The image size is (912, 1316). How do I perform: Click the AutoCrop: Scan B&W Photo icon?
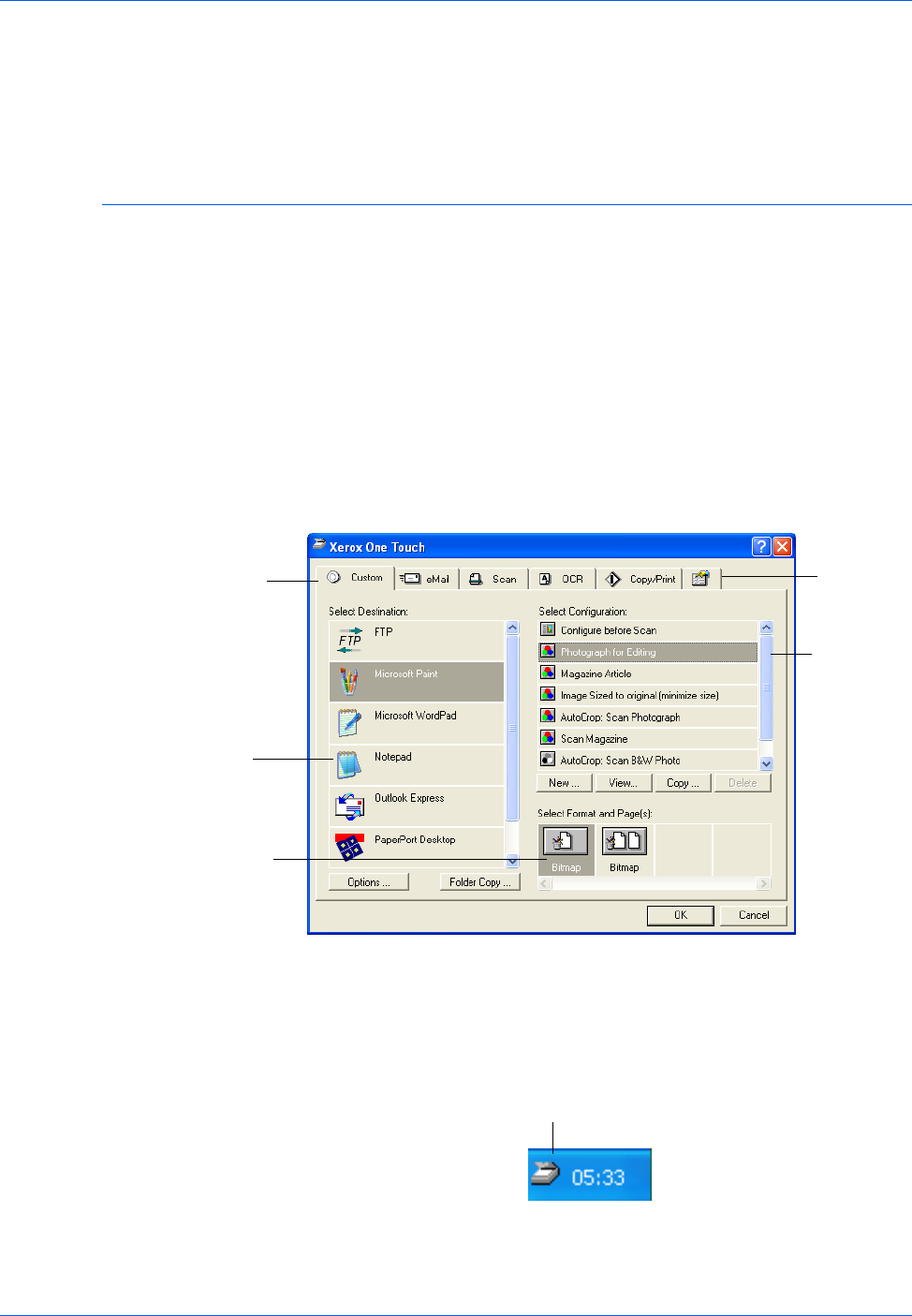coord(548,759)
